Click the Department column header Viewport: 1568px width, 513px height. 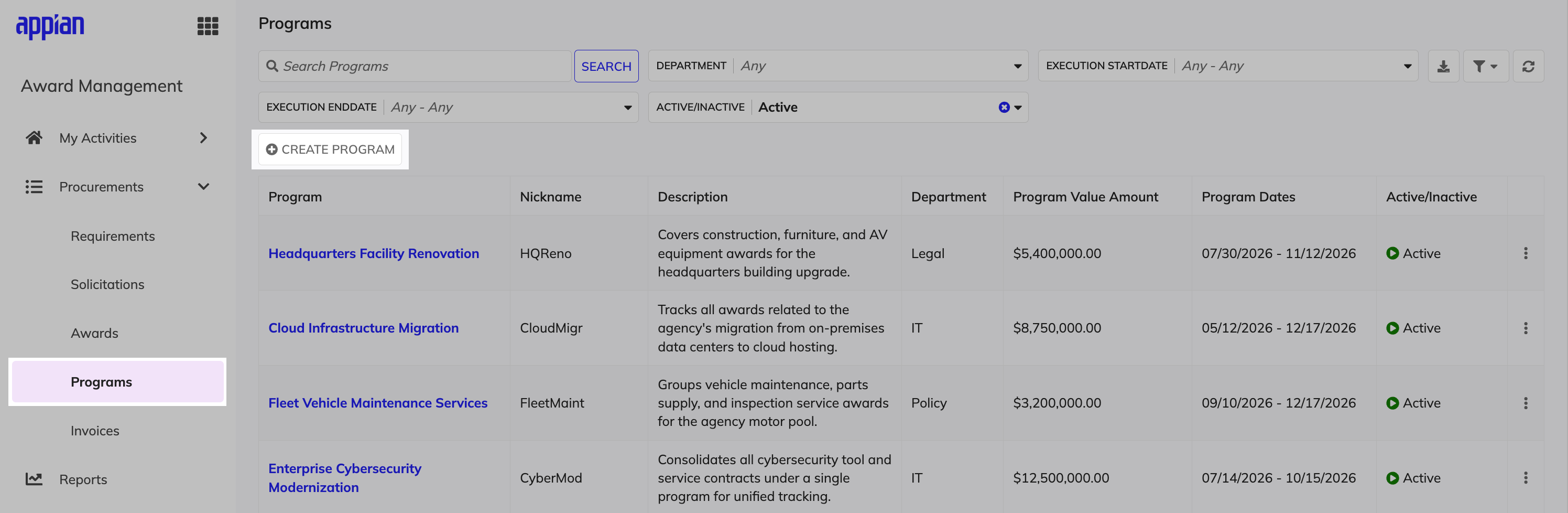[x=949, y=197]
